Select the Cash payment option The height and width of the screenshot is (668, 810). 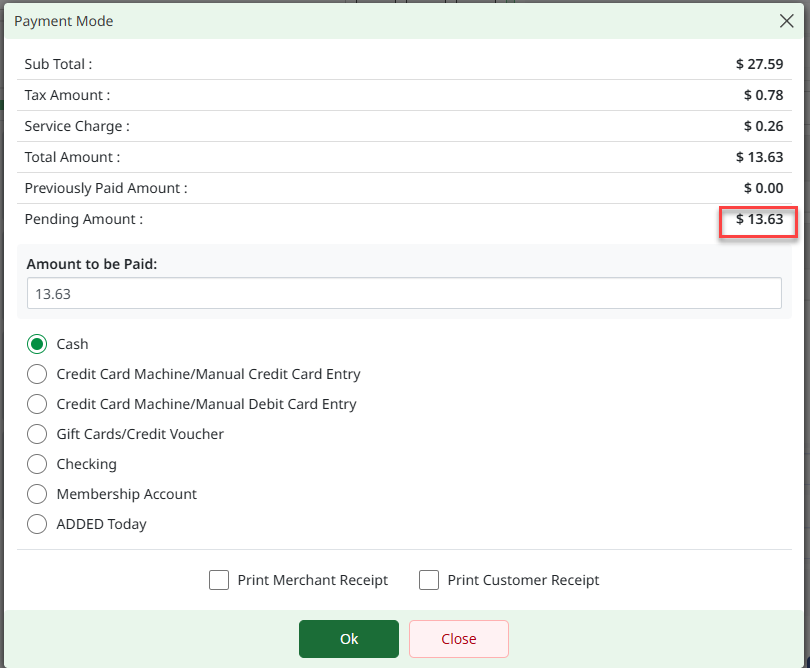point(37,344)
